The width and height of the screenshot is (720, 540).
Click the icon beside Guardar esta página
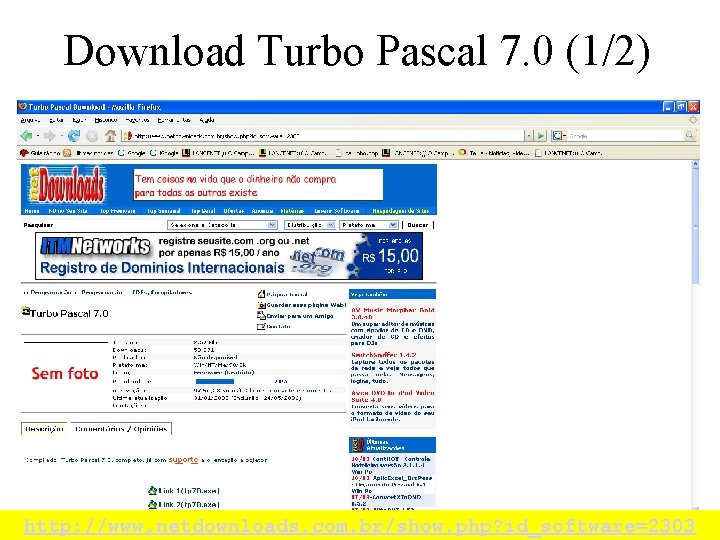pyautogui.click(x=261, y=305)
